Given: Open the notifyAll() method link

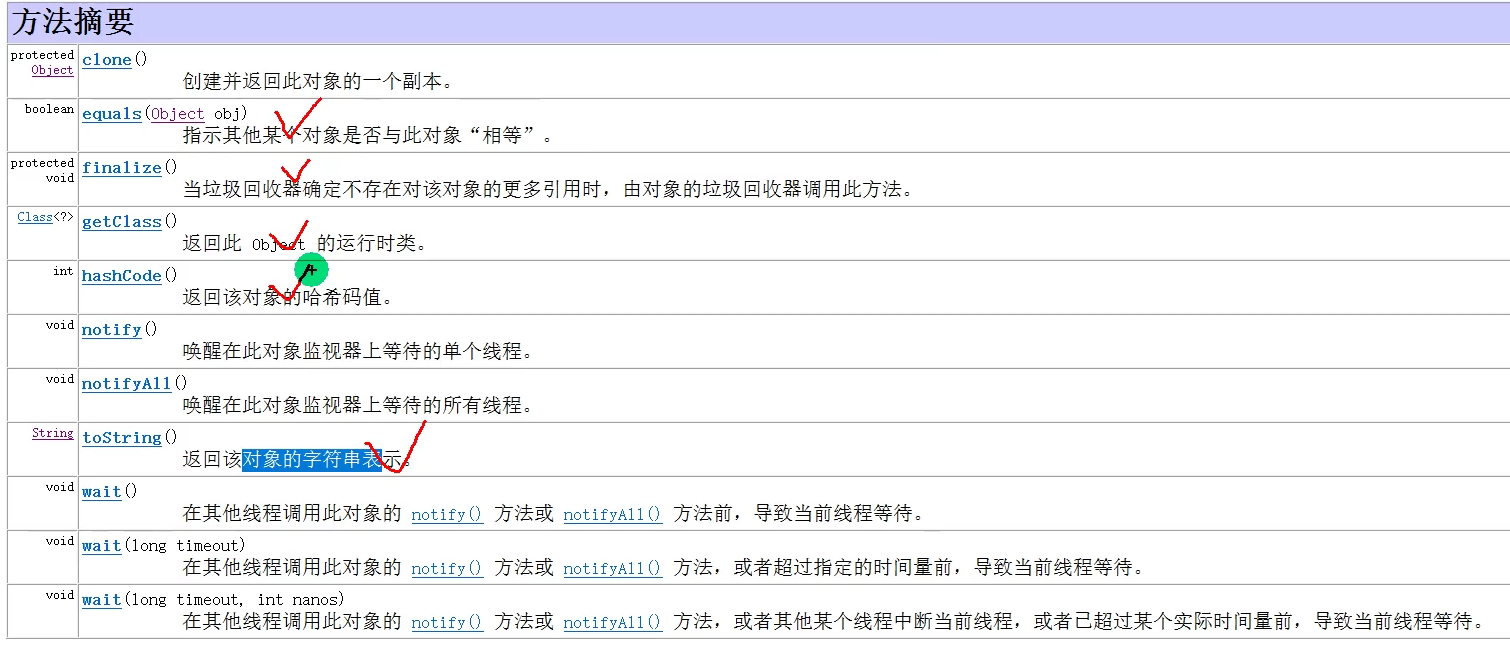Looking at the screenshot, I should [x=127, y=384].
